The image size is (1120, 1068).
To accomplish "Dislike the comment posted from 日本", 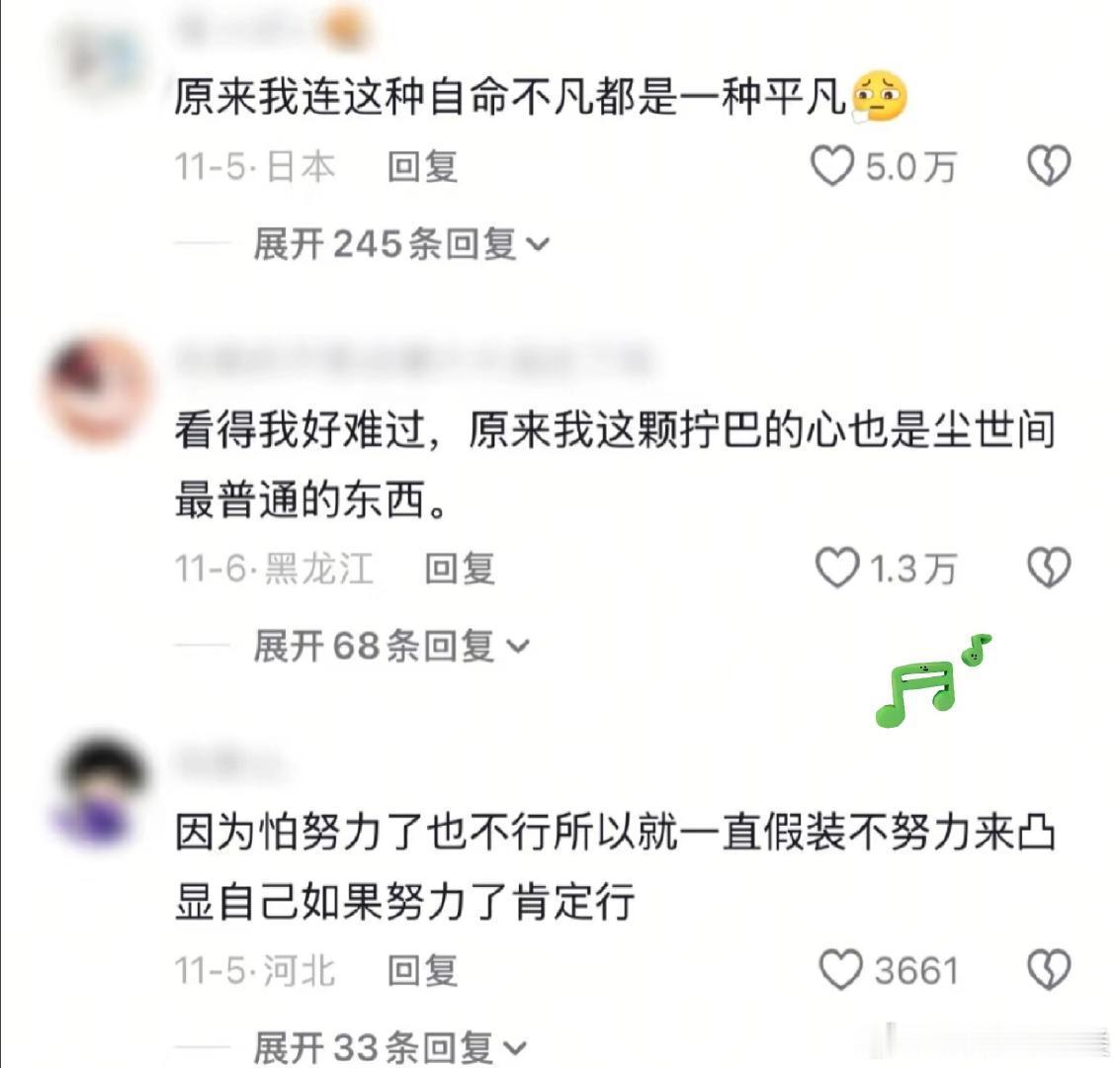I will pyautogui.click(x=1049, y=166).
